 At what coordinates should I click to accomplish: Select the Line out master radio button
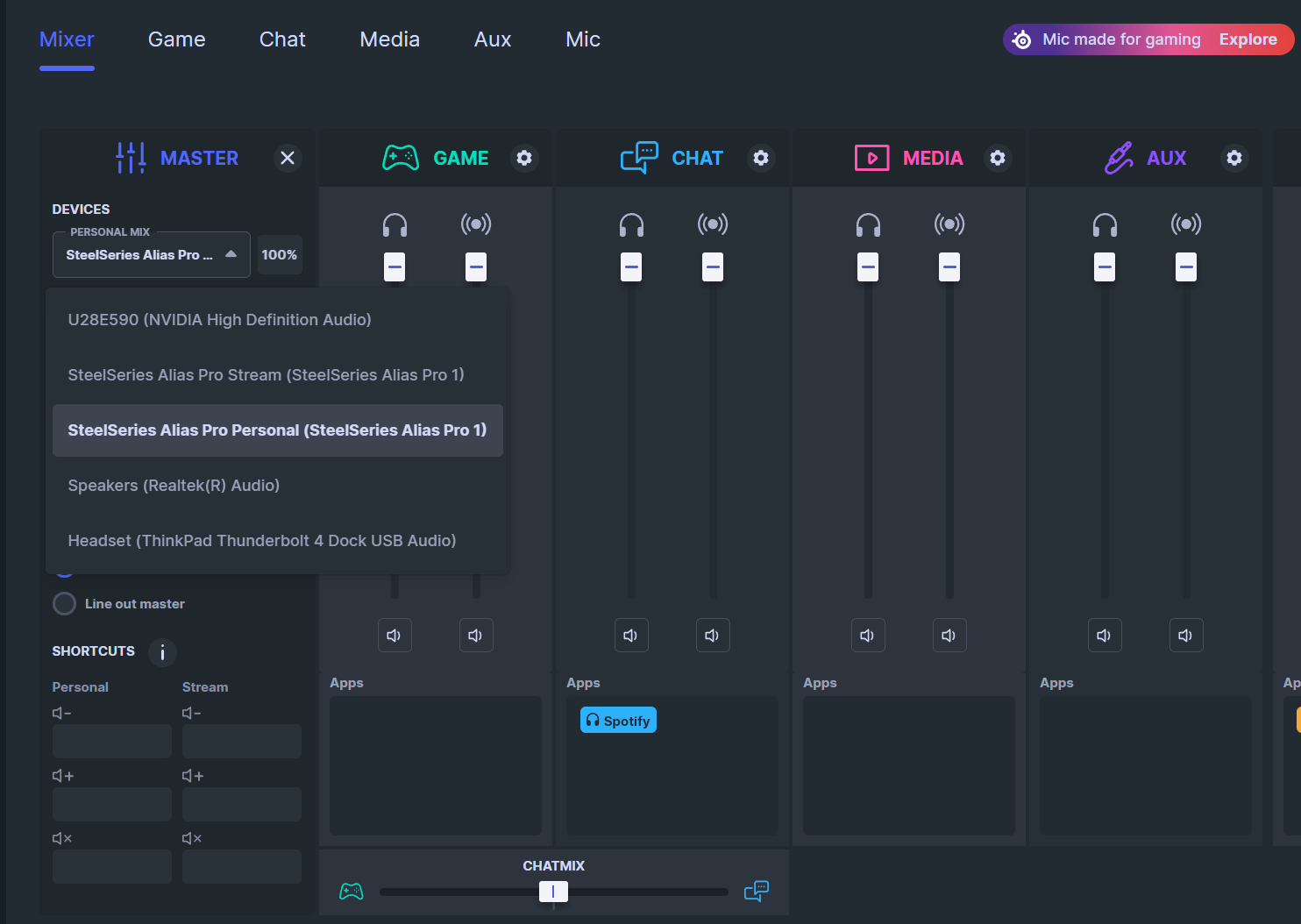64,604
